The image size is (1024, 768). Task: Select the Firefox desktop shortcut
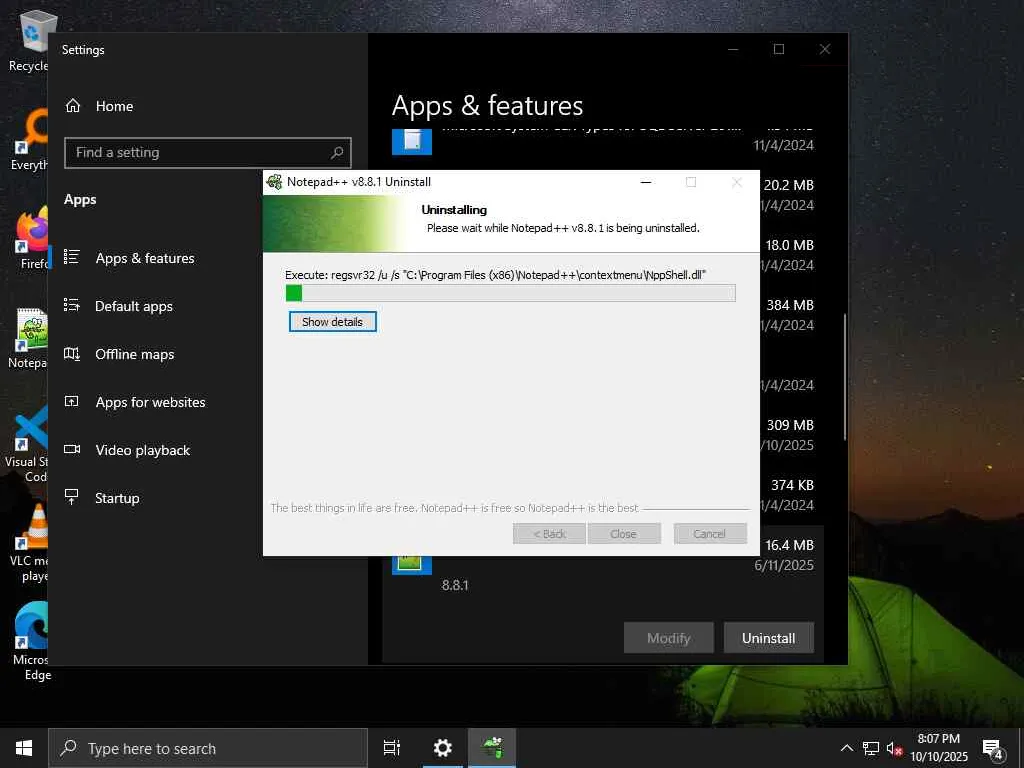click(x=31, y=238)
